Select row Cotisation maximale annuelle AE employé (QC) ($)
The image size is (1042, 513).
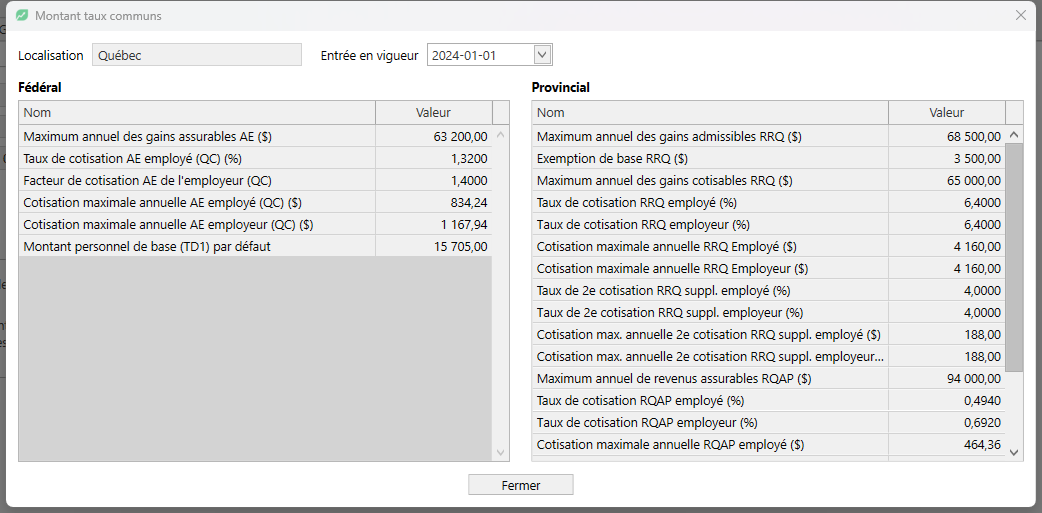[x=255, y=202]
